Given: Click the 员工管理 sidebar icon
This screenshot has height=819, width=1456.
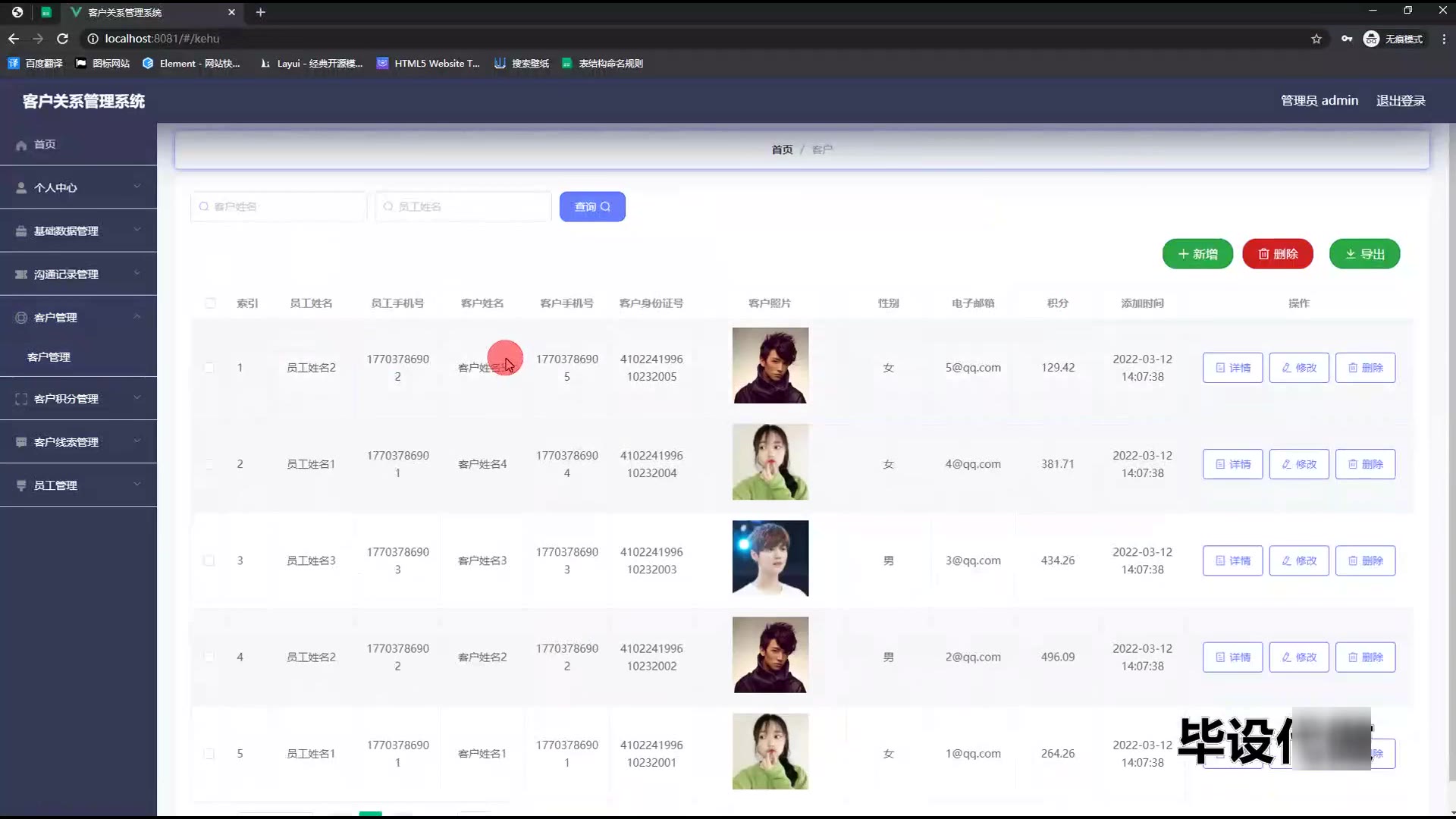Looking at the screenshot, I should [21, 485].
